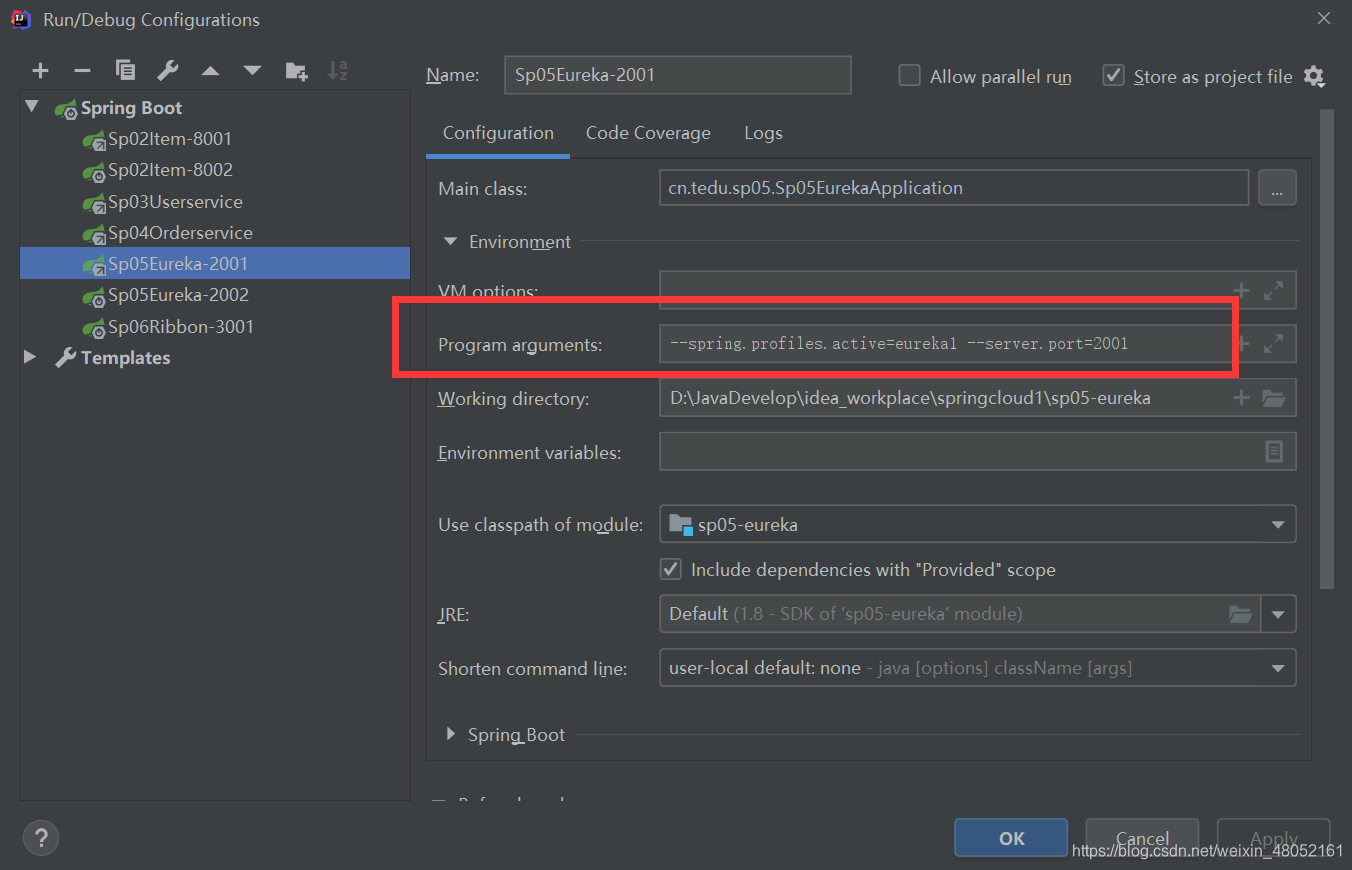Create a new folder with the toolbar icon

[x=296, y=70]
